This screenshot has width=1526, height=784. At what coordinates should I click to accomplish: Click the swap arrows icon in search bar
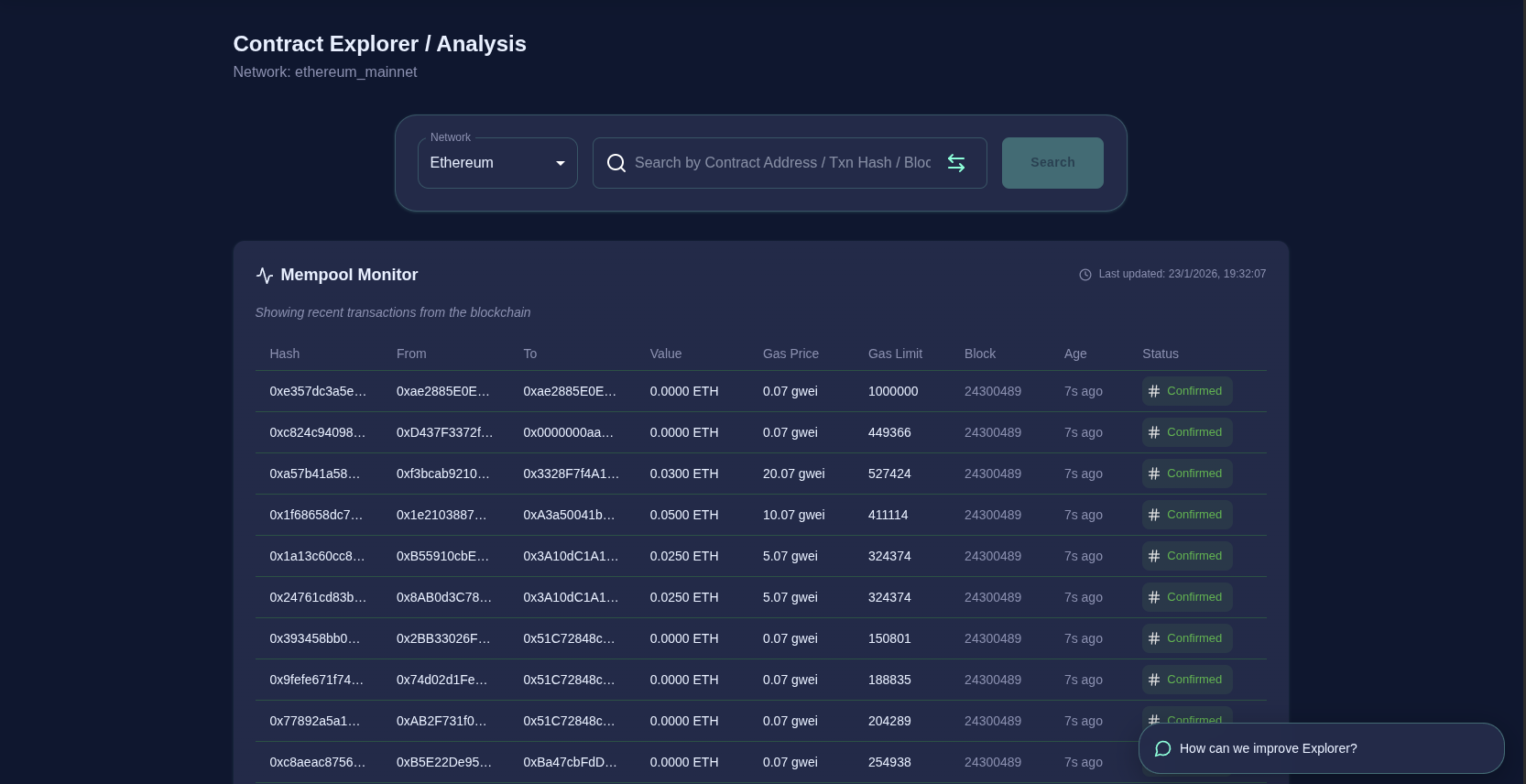(x=956, y=163)
